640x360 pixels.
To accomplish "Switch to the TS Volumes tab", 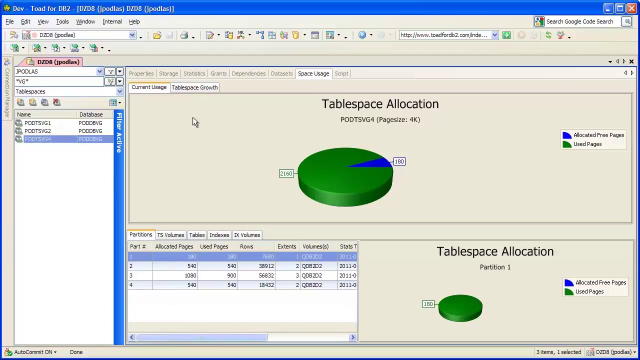I will pos(171,235).
